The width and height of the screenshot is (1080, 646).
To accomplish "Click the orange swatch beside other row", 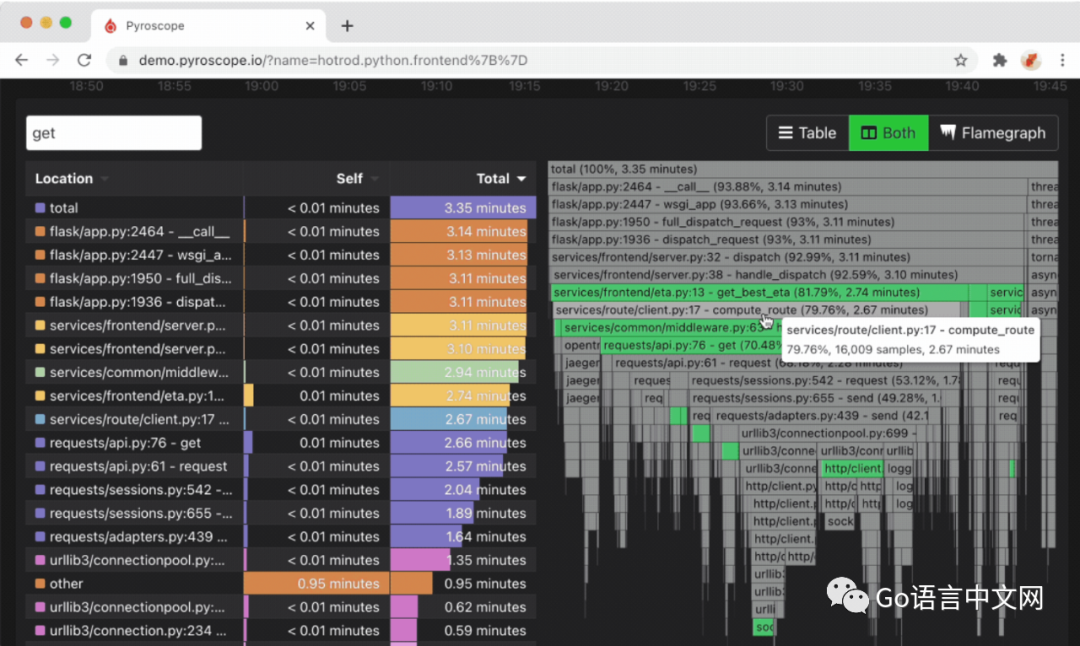I will click(x=40, y=584).
